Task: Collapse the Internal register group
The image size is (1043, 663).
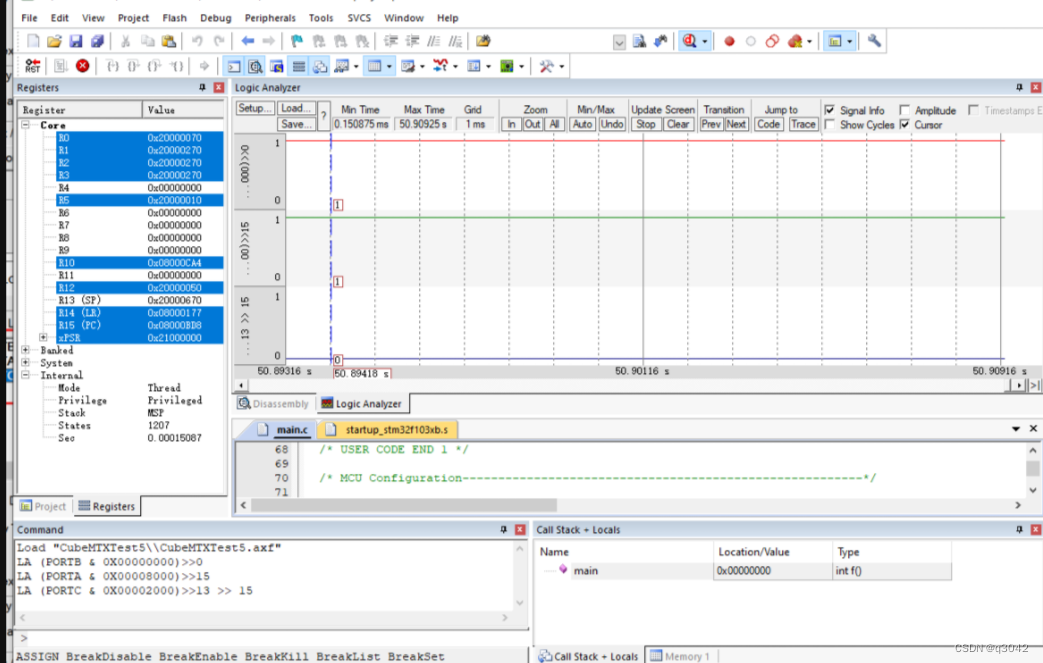Action: (25, 375)
